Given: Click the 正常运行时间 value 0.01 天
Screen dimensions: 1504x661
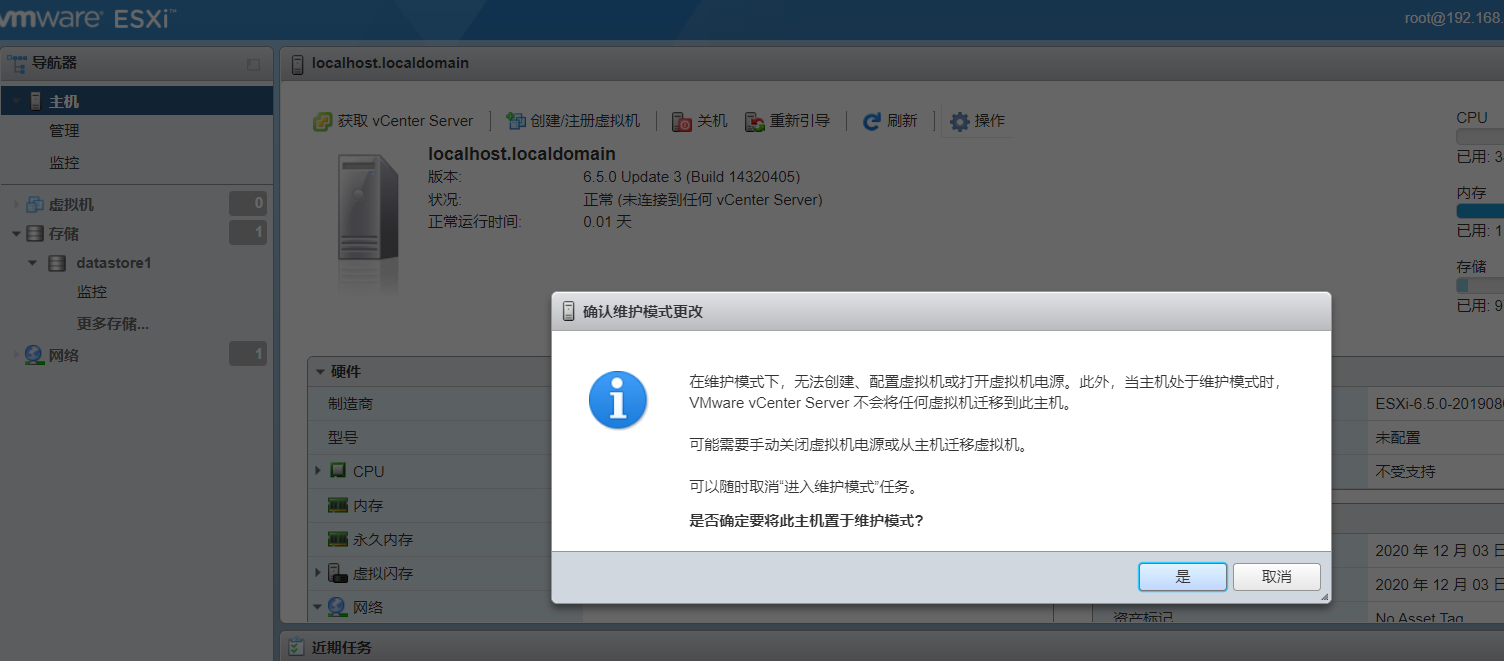Looking at the screenshot, I should (x=608, y=221).
